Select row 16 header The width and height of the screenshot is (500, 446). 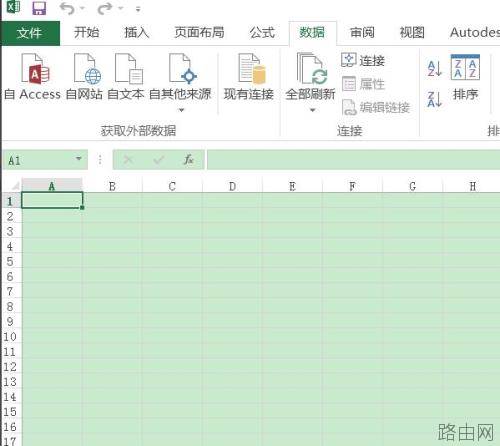click(x=11, y=427)
